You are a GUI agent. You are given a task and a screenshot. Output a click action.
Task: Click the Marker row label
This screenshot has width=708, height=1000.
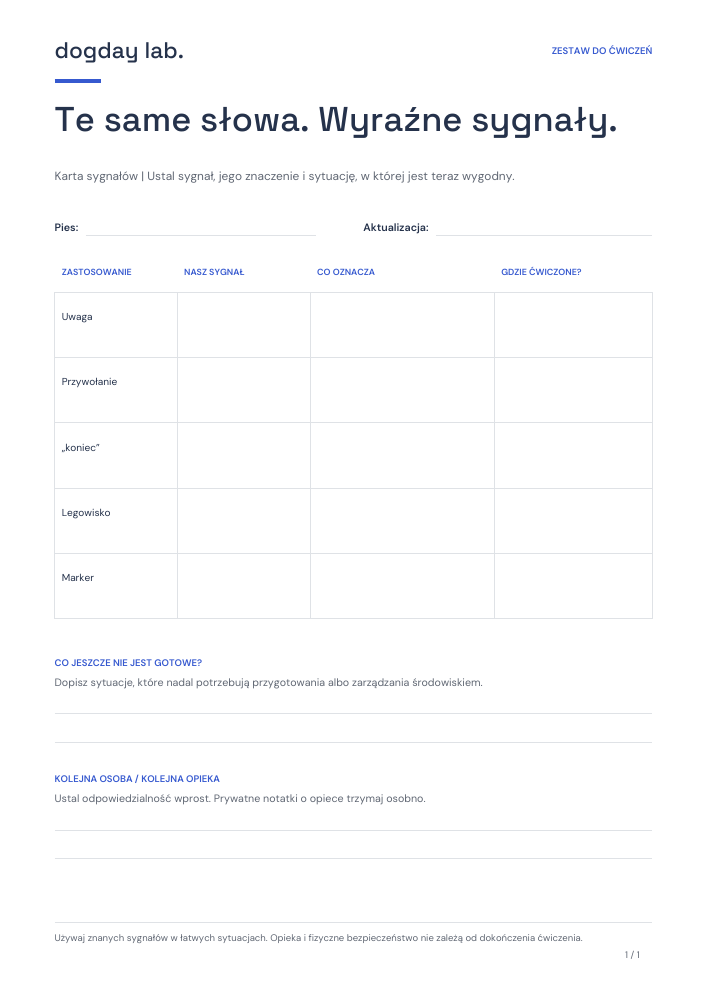click(x=78, y=577)
